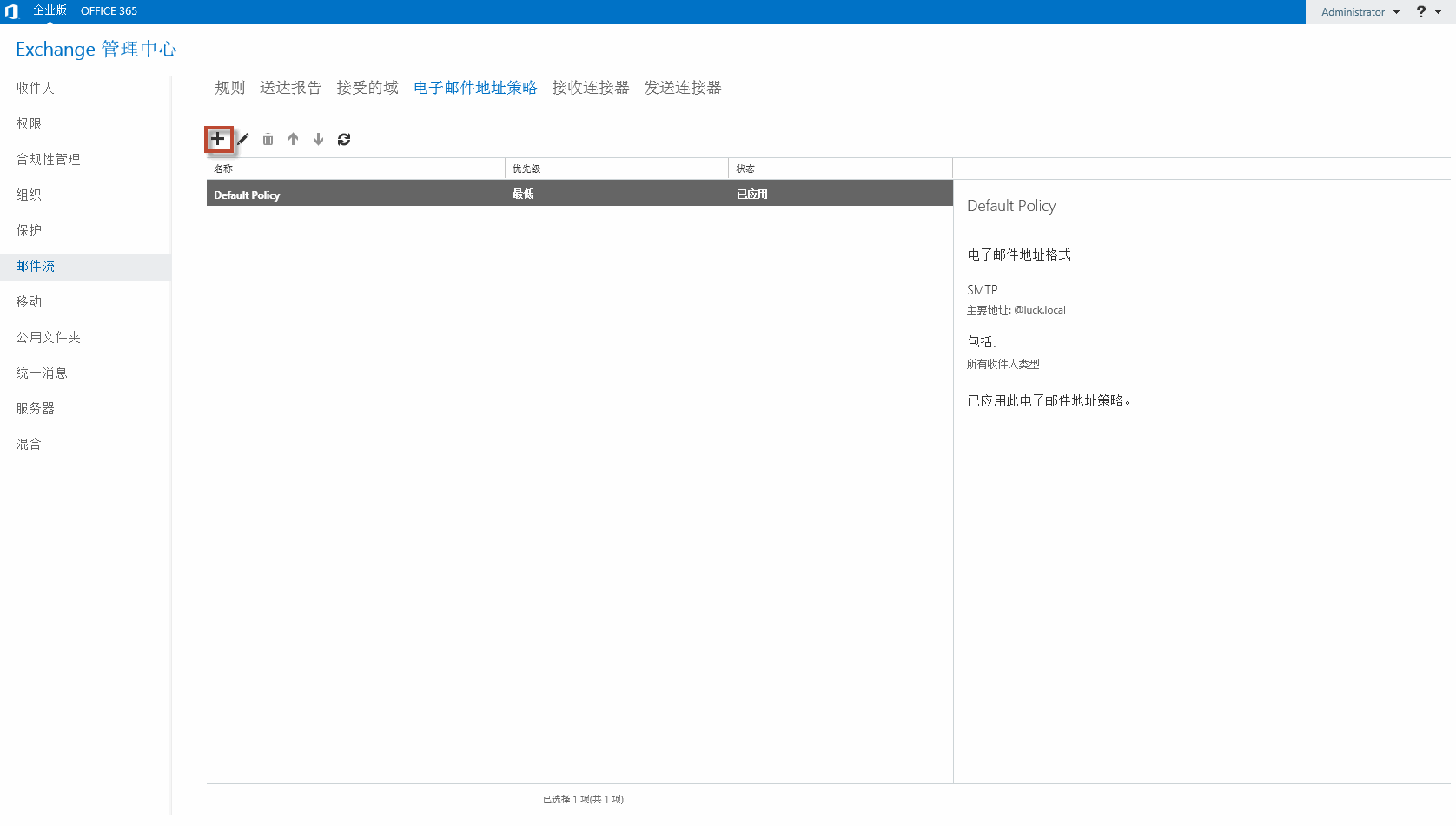The width and height of the screenshot is (1456, 826).
Task: Open the 发送连接器 tab
Action: point(683,88)
